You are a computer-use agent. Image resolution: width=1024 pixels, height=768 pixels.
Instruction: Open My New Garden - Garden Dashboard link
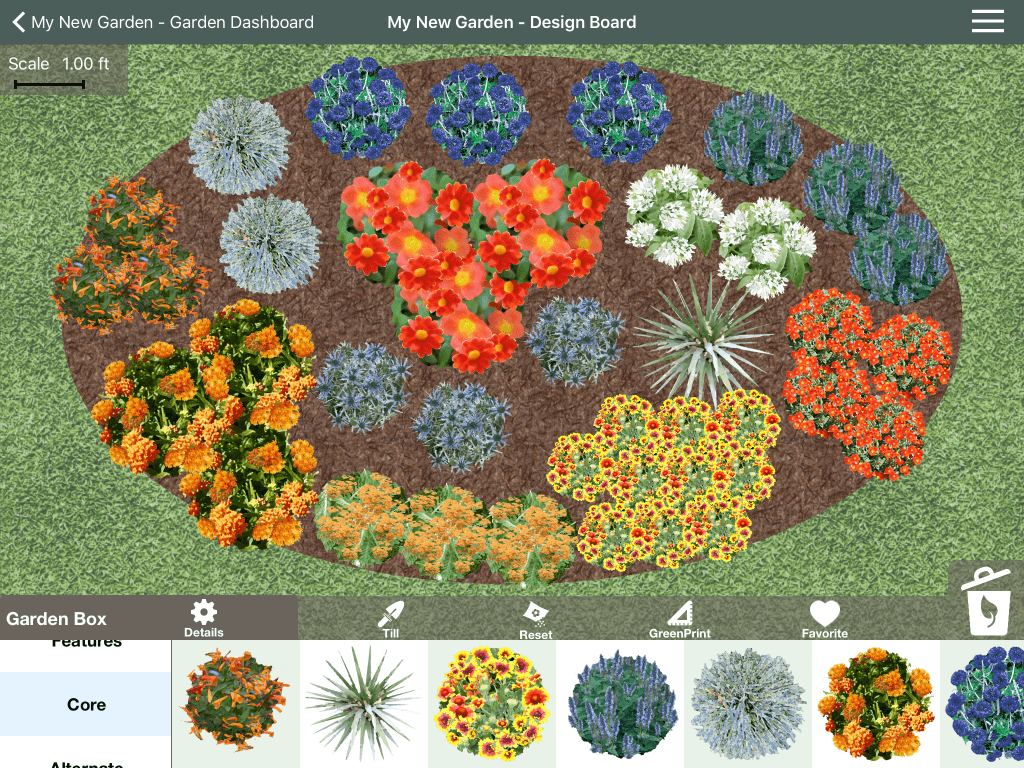[x=172, y=22]
